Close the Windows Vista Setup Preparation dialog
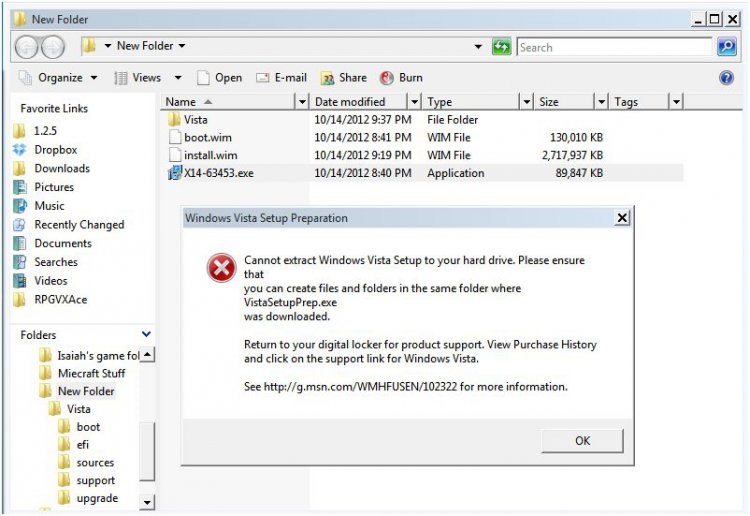This screenshot has width=750, height=516. pos(622,218)
